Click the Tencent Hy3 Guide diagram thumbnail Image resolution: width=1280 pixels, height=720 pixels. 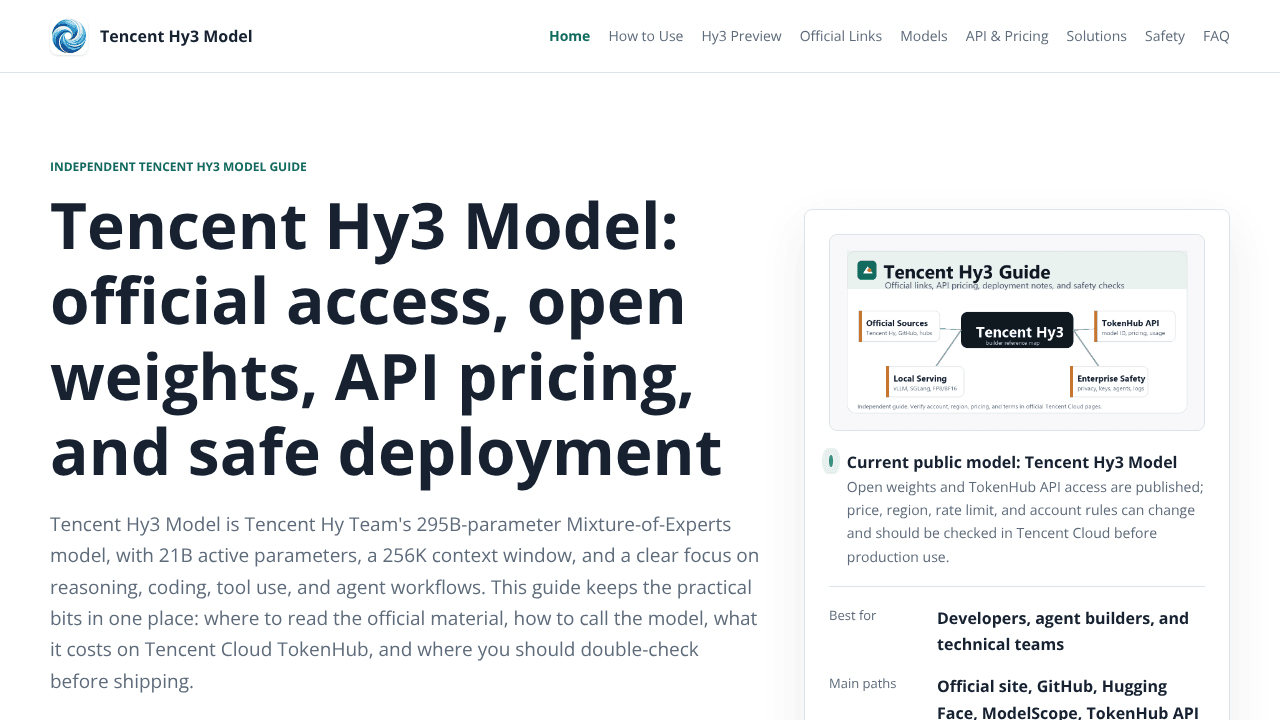click(1017, 332)
